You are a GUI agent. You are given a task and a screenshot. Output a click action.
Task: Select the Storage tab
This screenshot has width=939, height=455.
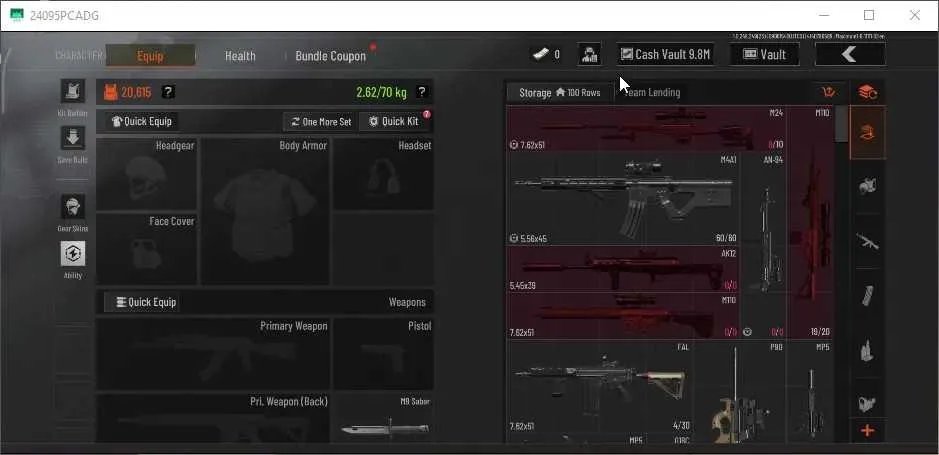click(561, 92)
